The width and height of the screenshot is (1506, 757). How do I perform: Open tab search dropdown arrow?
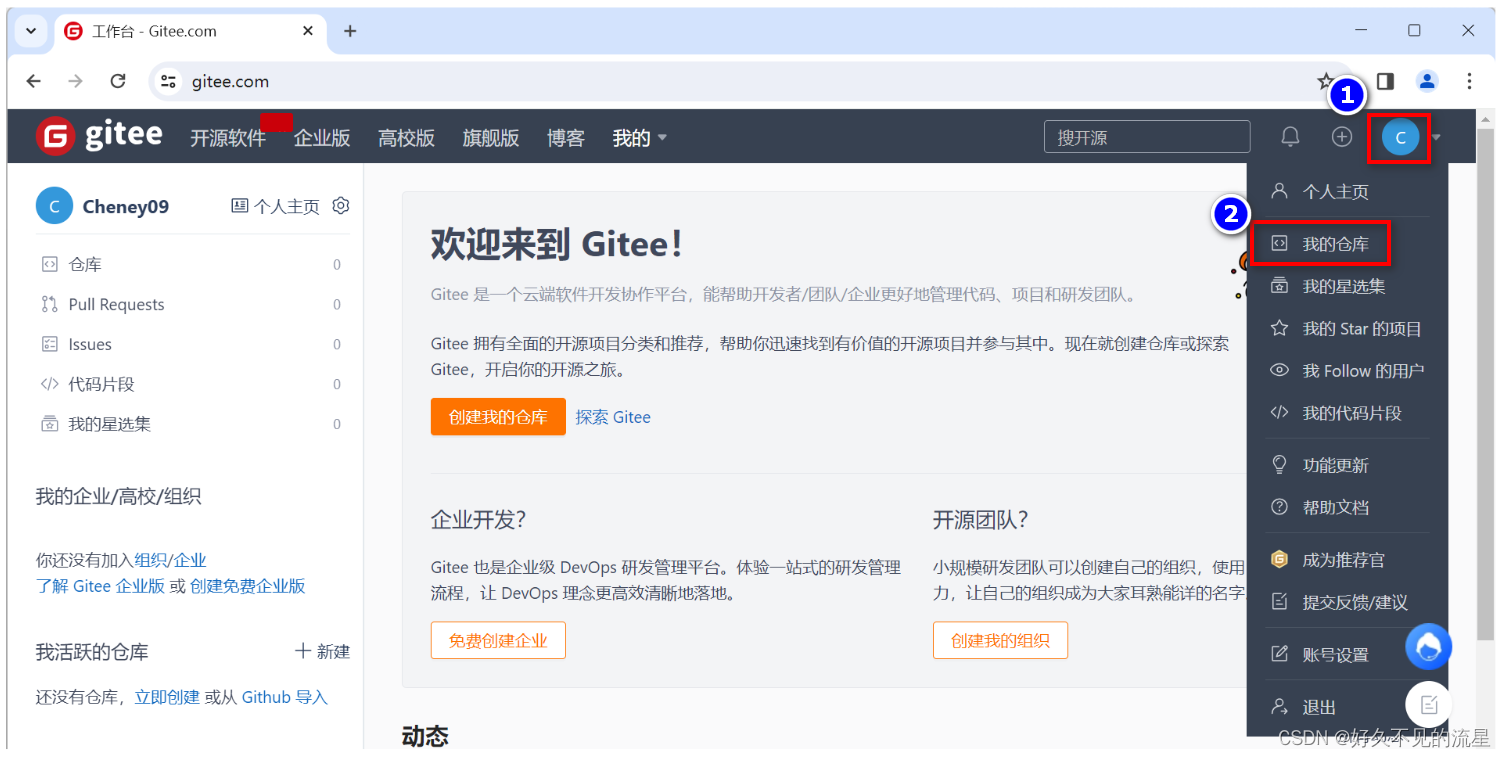tap(31, 31)
